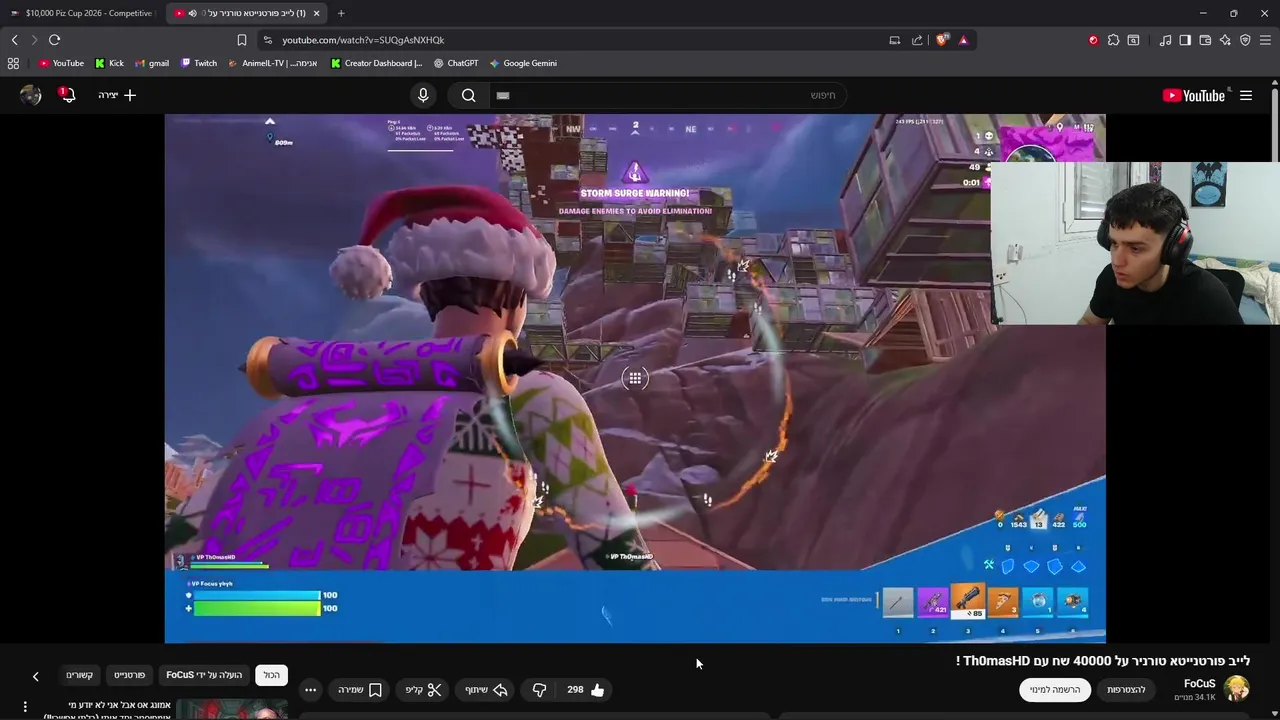Open the Twitch bookmark
This screenshot has height=720, width=1280.
pos(198,63)
